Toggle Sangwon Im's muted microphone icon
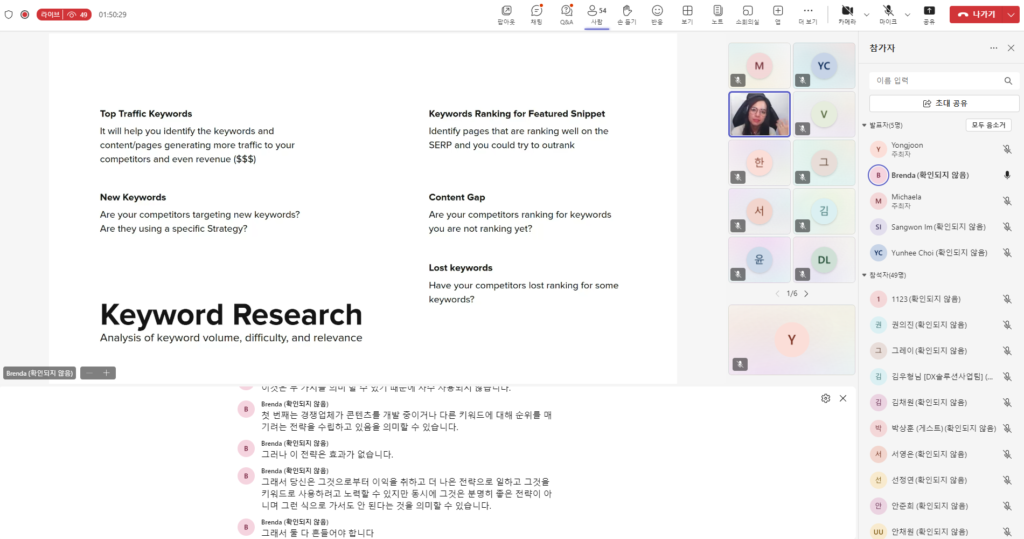The height and width of the screenshot is (539, 1024). (1007, 227)
